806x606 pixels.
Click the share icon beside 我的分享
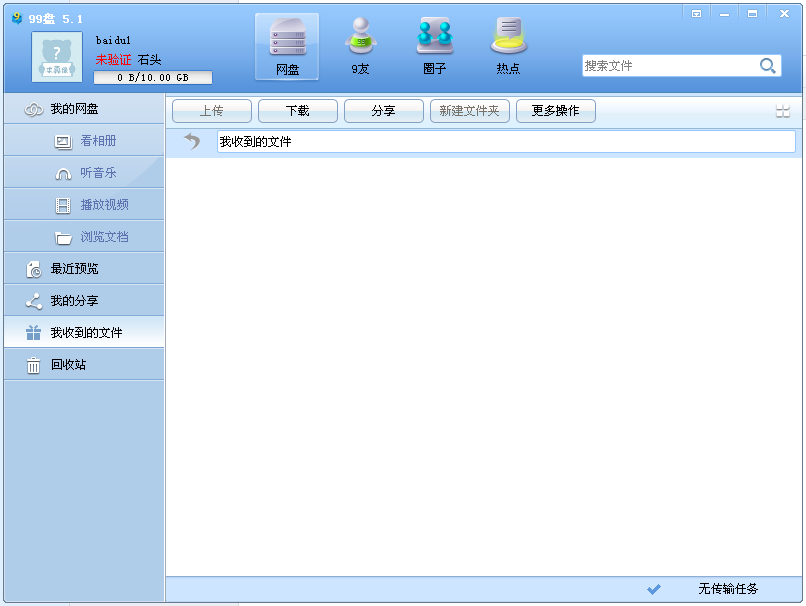34,301
